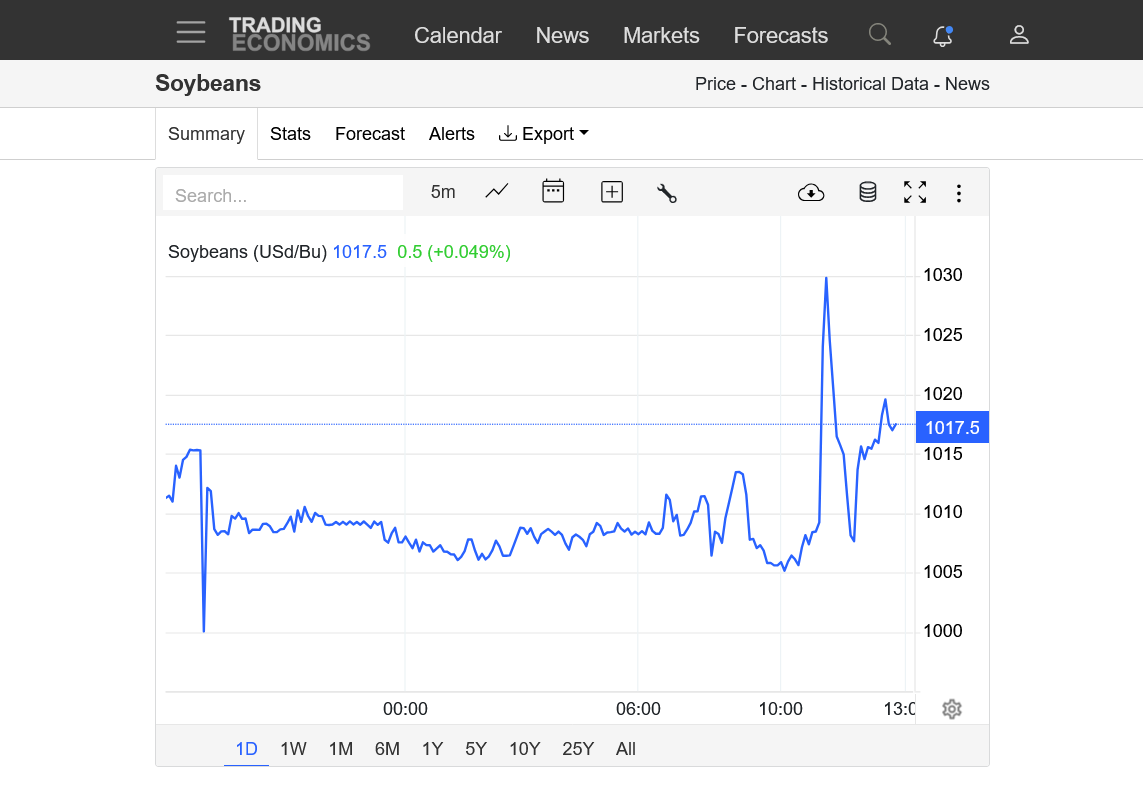Open the chart settings gear
Screen dimensions: 1143x807
tap(952, 709)
